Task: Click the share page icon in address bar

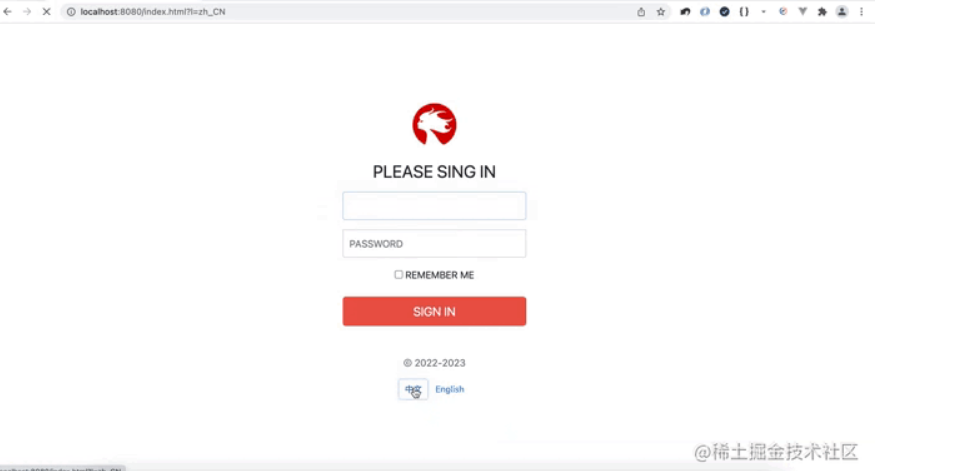Action: click(641, 12)
